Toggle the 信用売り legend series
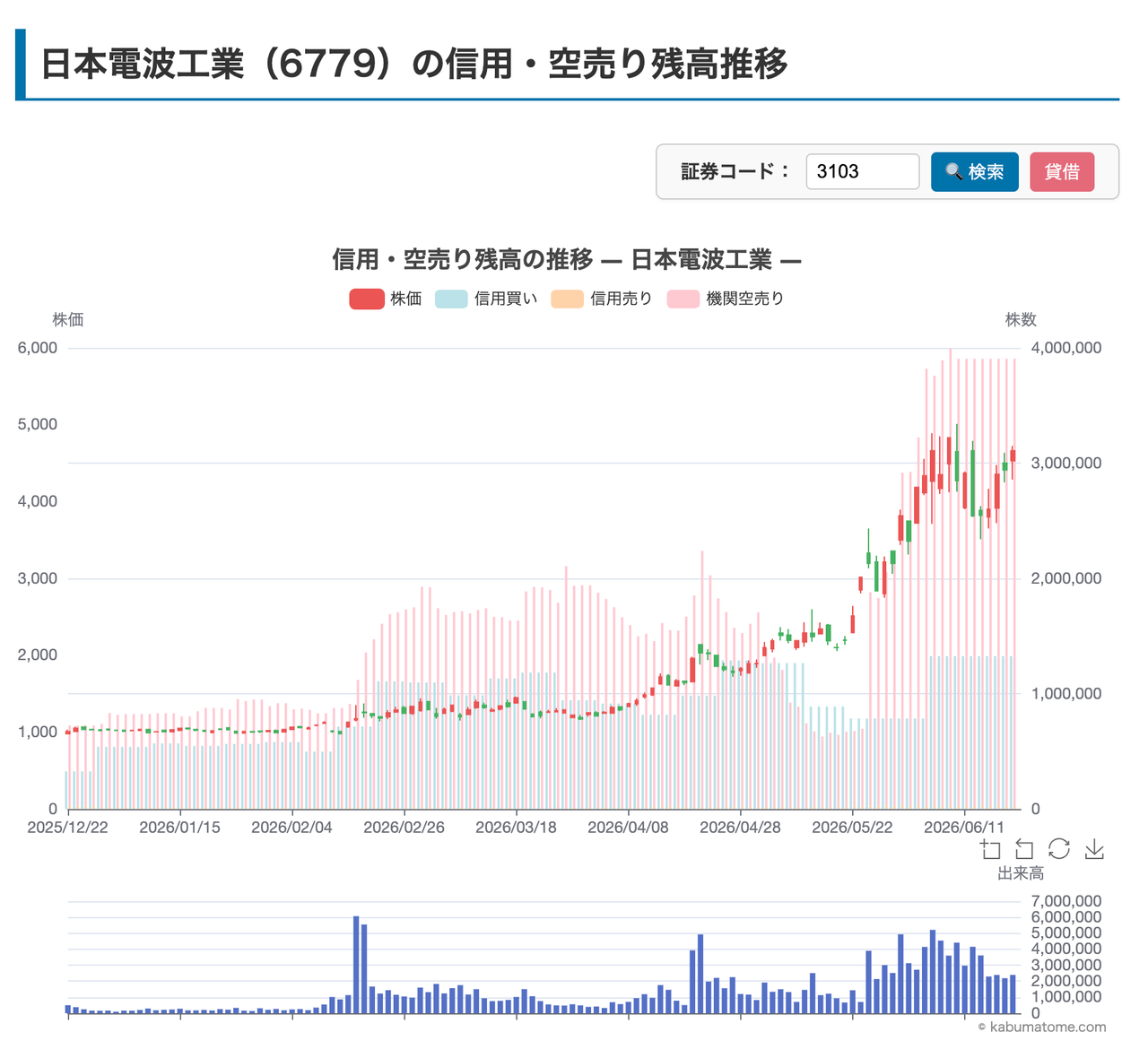1148x1058 pixels. 602,299
